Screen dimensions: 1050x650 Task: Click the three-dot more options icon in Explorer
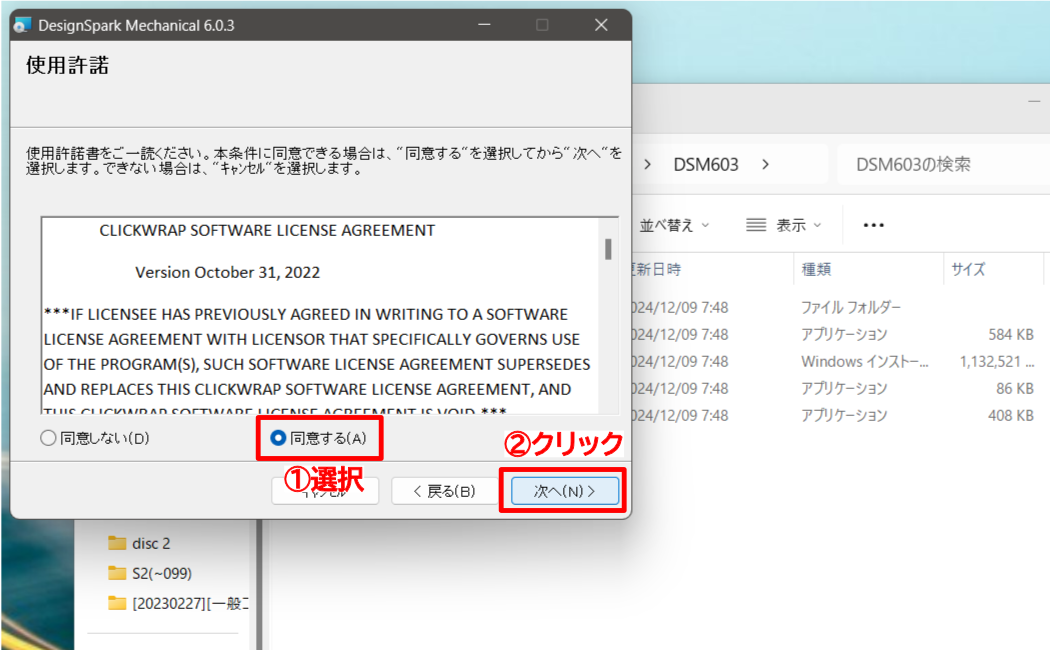873,226
